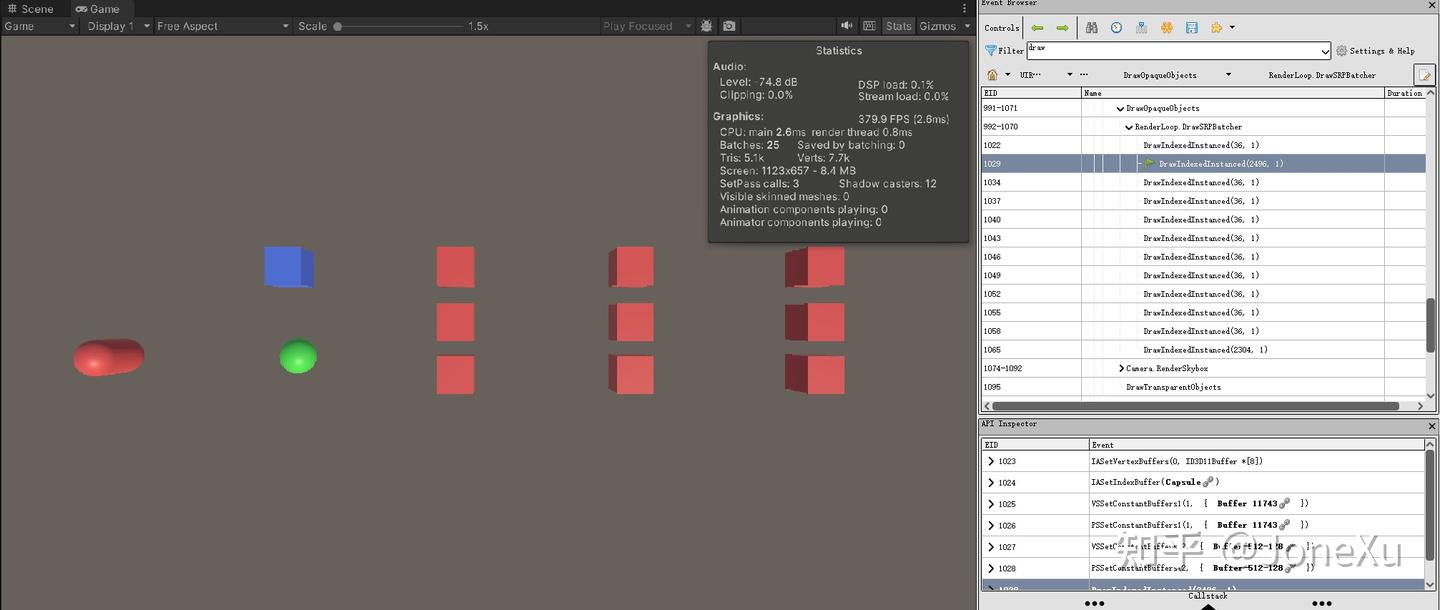Toggle VSync in the Game view toolbar

[x=870, y=26]
